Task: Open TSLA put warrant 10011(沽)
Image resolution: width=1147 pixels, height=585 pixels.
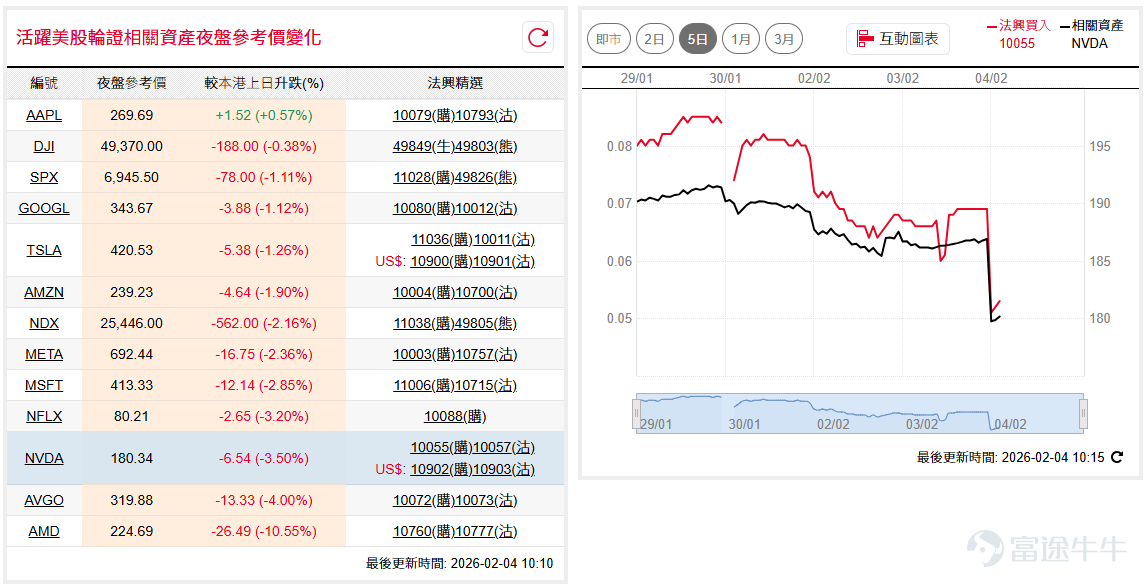Action: [x=505, y=239]
